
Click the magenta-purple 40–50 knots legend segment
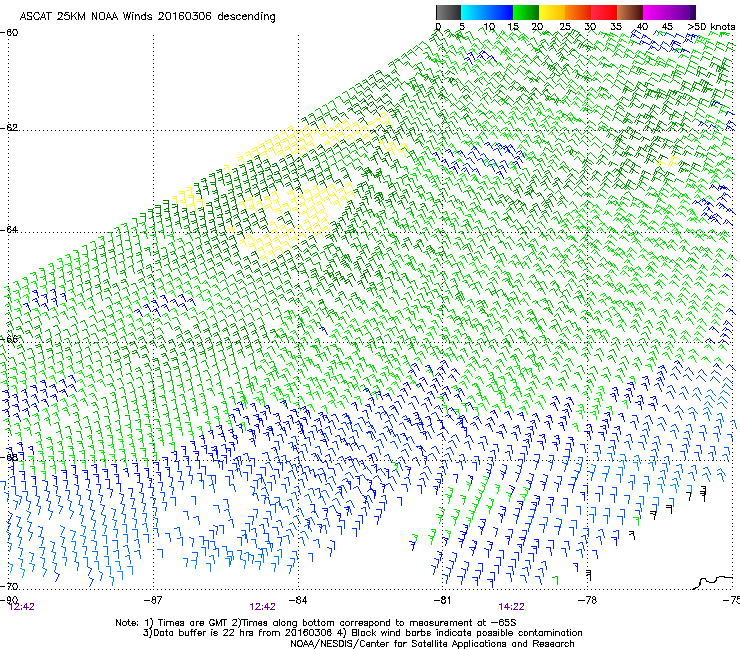(669, 12)
